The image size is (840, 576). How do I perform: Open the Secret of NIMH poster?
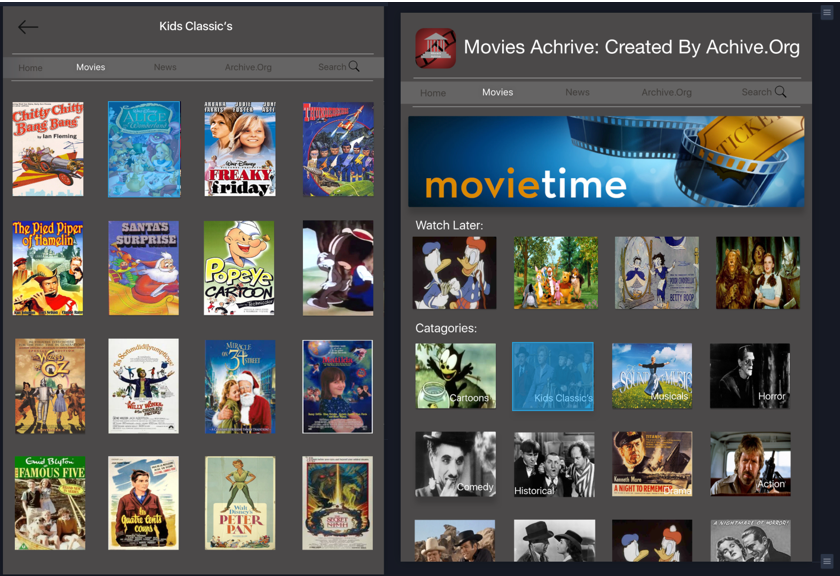tap(338, 503)
